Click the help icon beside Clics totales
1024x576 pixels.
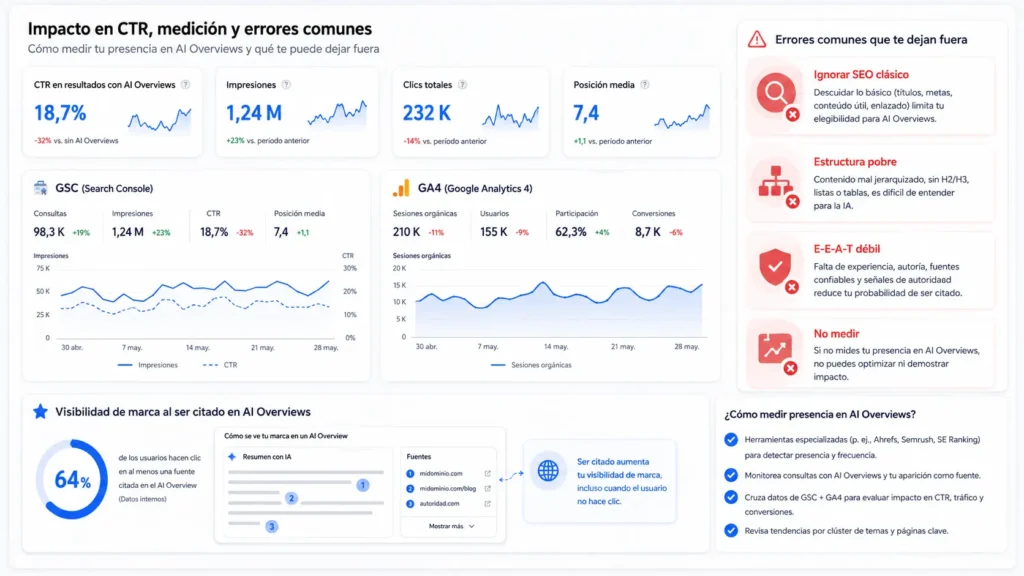[462, 85]
